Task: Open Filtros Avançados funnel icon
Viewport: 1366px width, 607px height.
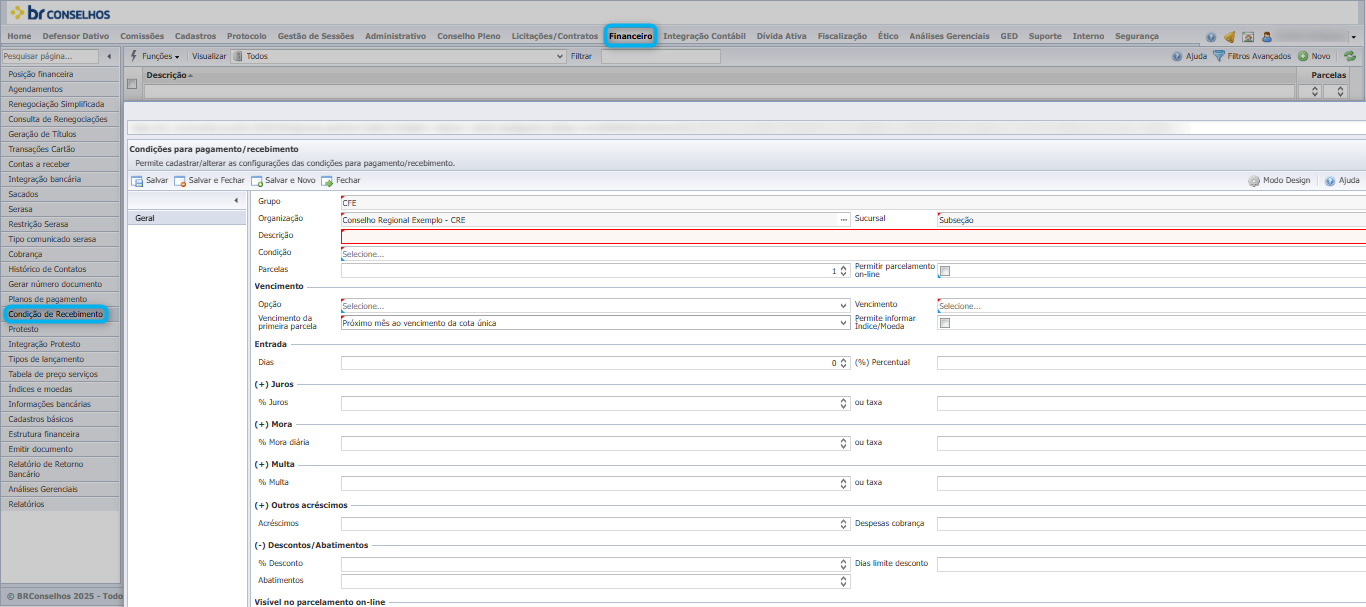Action: [x=1218, y=56]
